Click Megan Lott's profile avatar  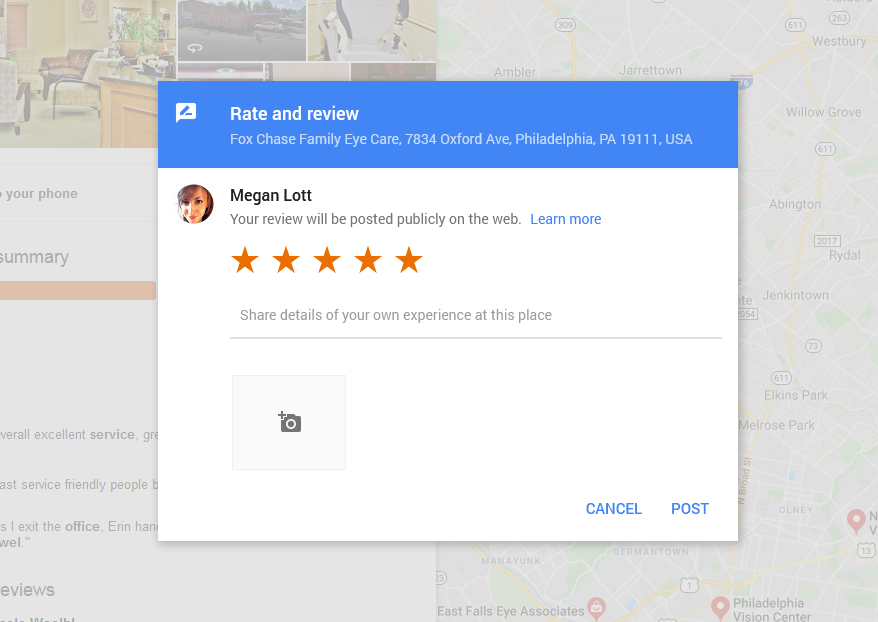click(195, 204)
